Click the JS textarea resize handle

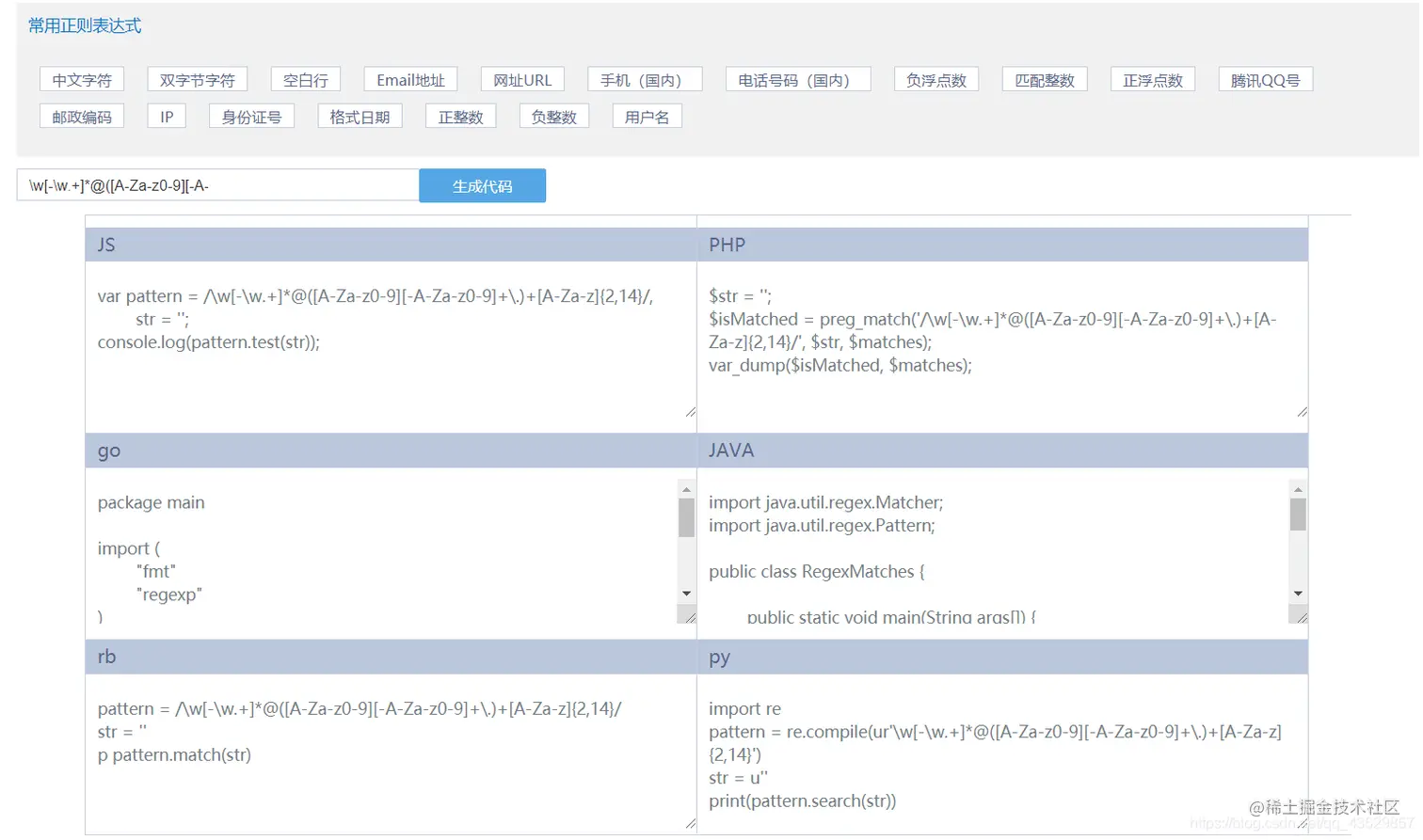[x=691, y=412]
